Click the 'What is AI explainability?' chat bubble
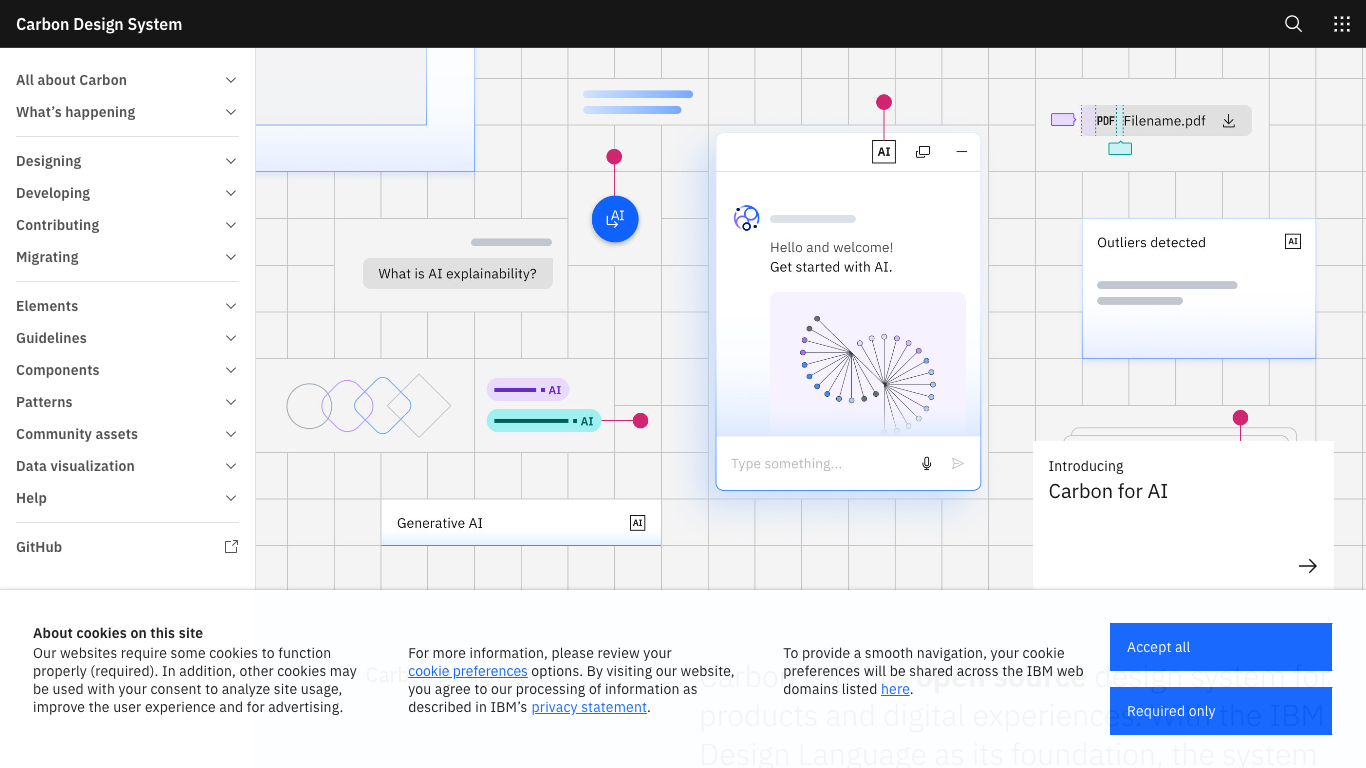 click(x=457, y=273)
